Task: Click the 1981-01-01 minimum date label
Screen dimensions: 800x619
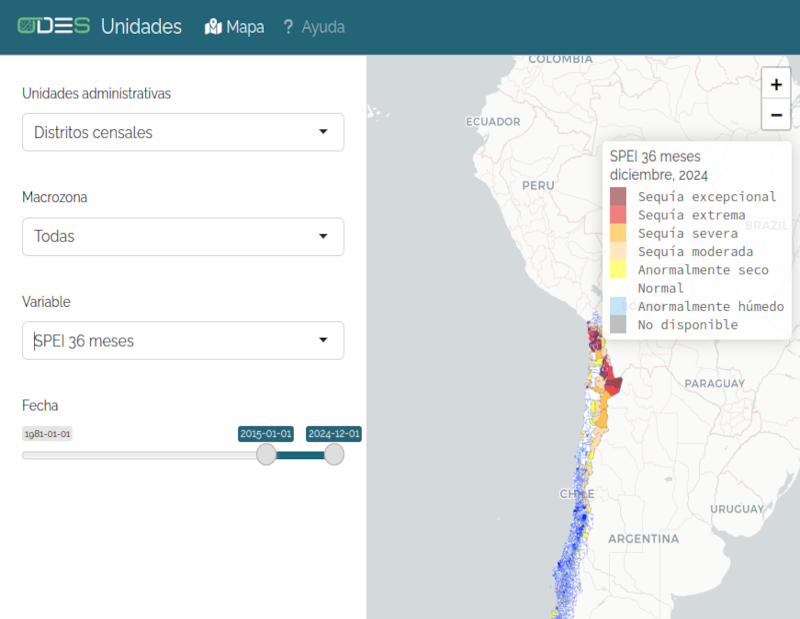Action: coord(47,434)
